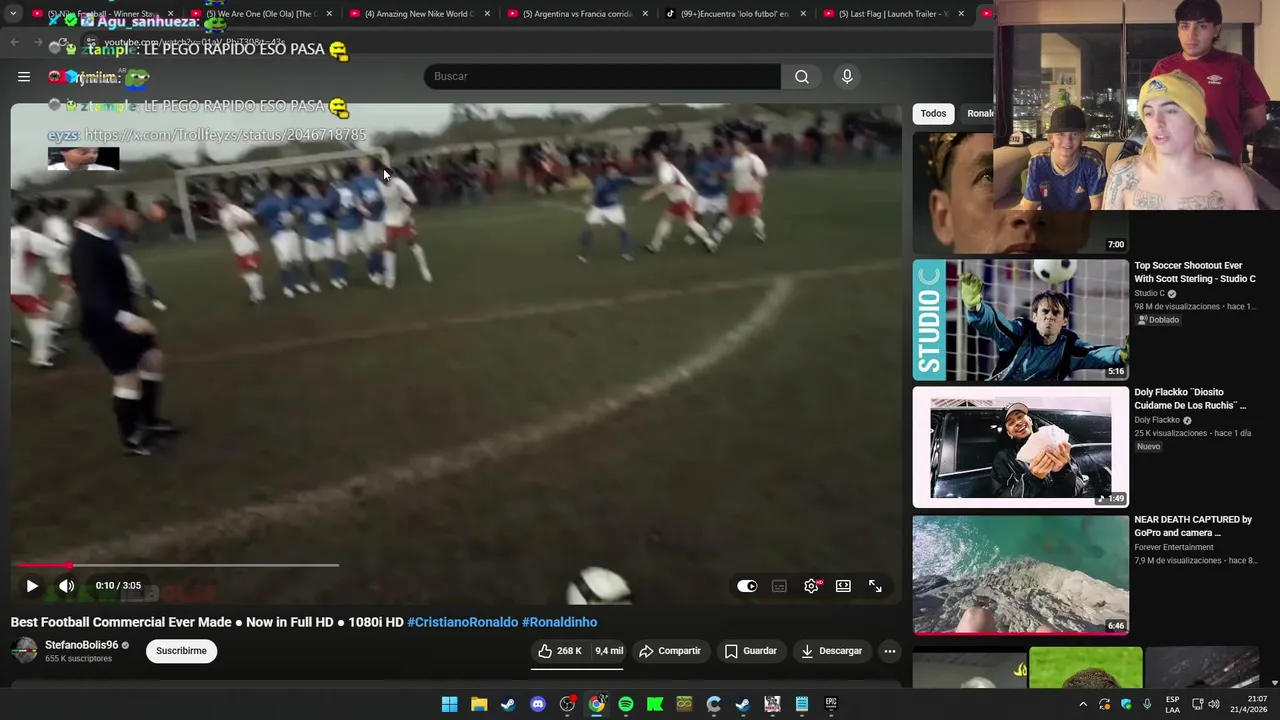The height and width of the screenshot is (720, 1280).
Task: Expand the hidden system tray icons
Action: tap(1083, 704)
